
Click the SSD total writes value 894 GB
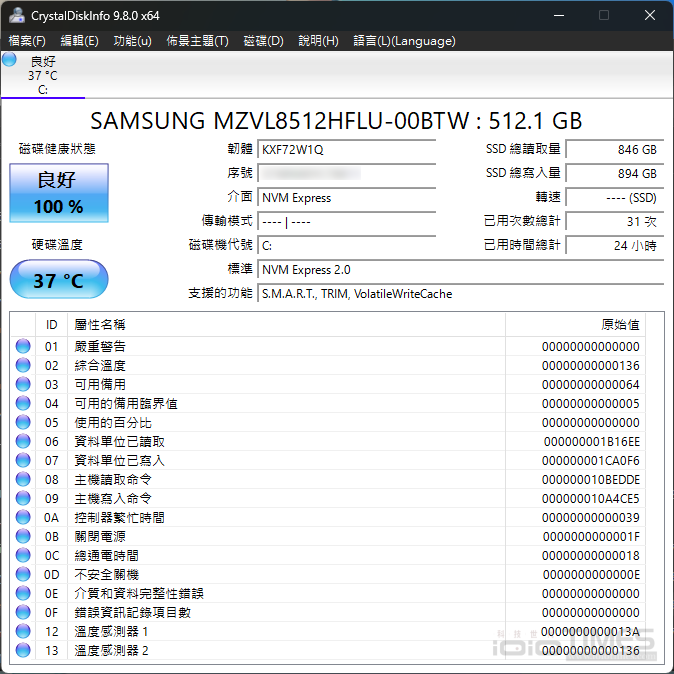(x=615, y=174)
